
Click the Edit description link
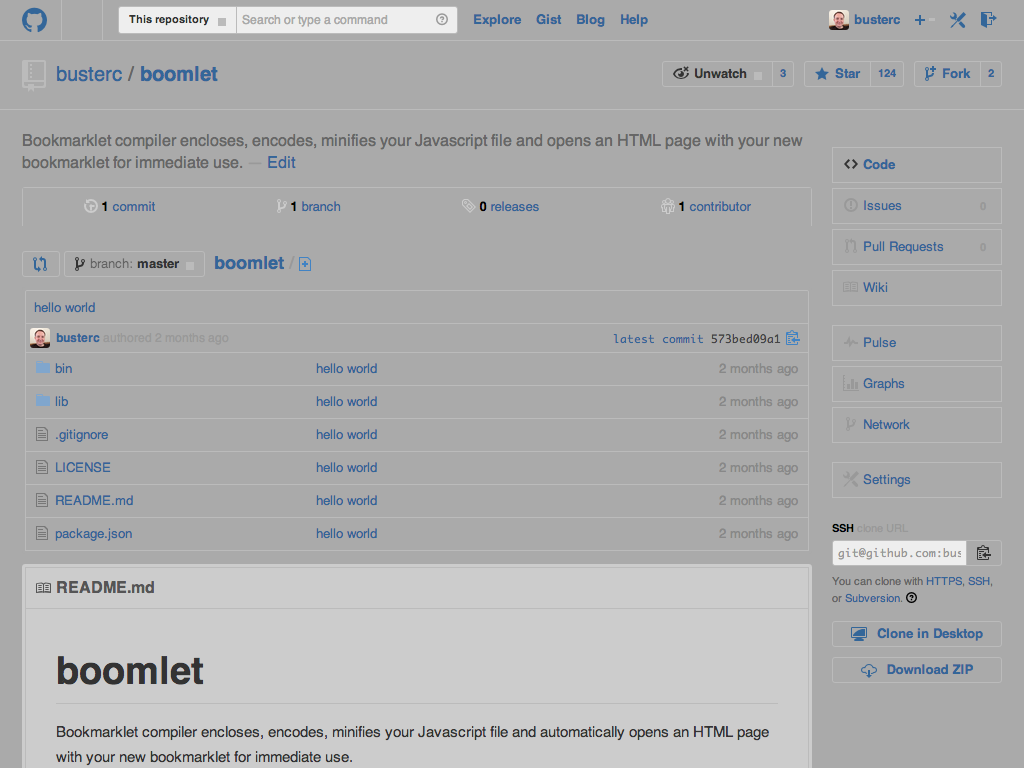281,163
